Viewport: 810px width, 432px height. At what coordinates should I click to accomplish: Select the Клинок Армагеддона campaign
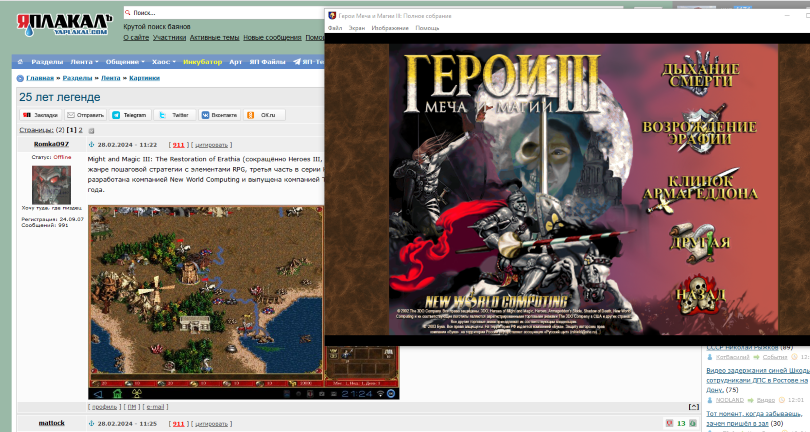(699, 190)
